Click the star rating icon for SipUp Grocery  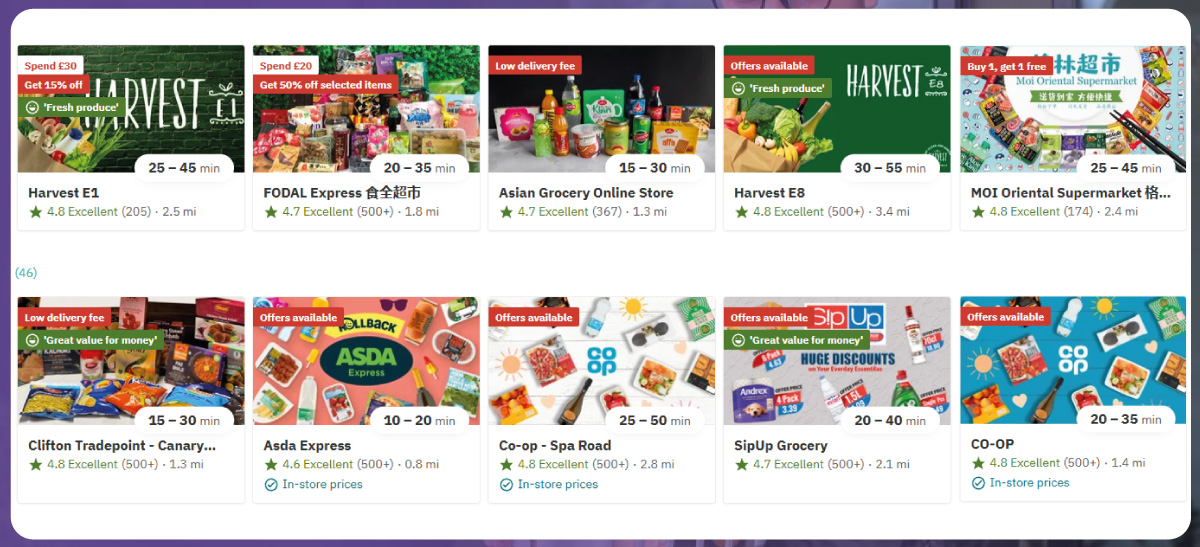pyautogui.click(x=741, y=464)
